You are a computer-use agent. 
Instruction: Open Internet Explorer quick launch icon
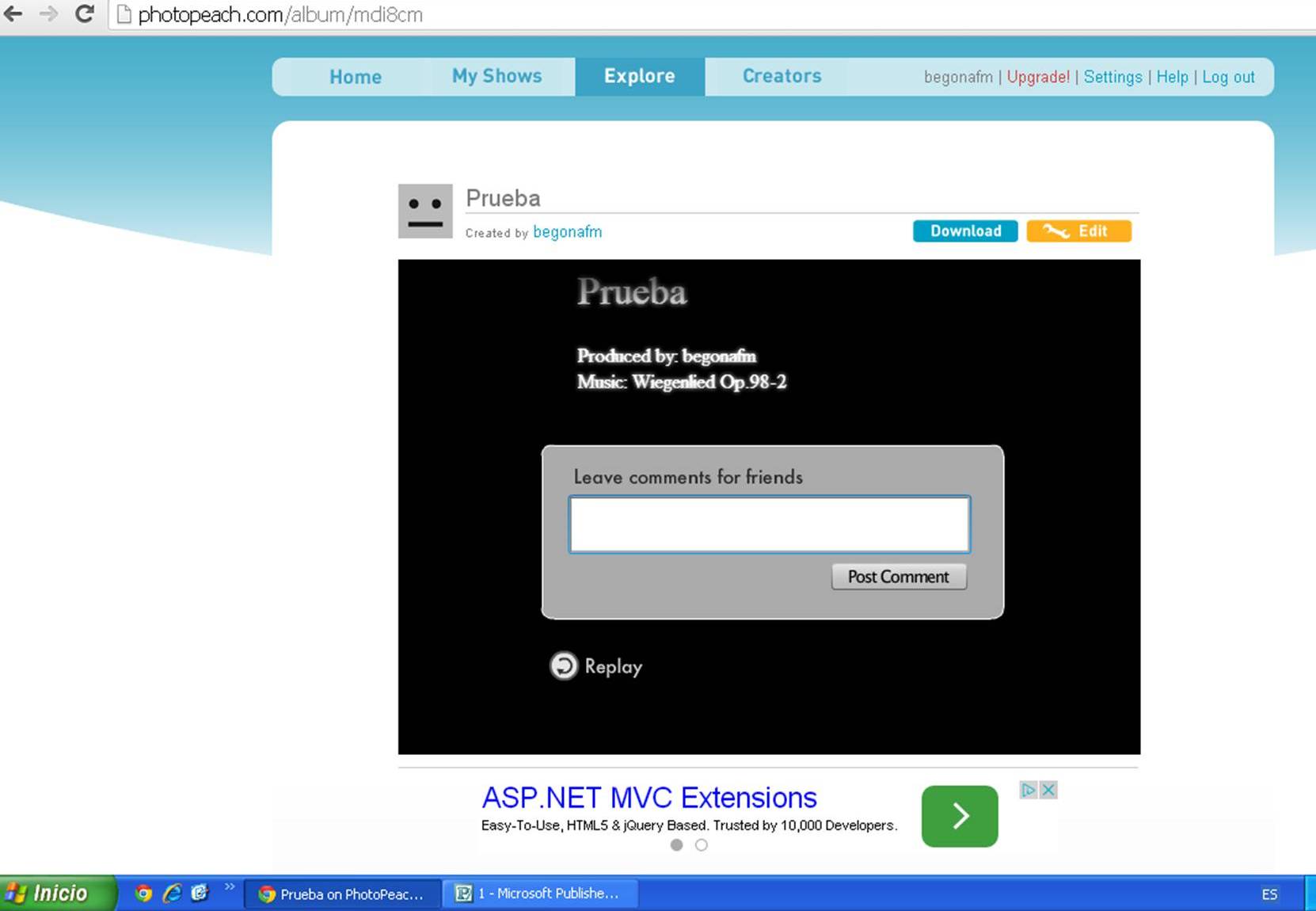click(172, 894)
